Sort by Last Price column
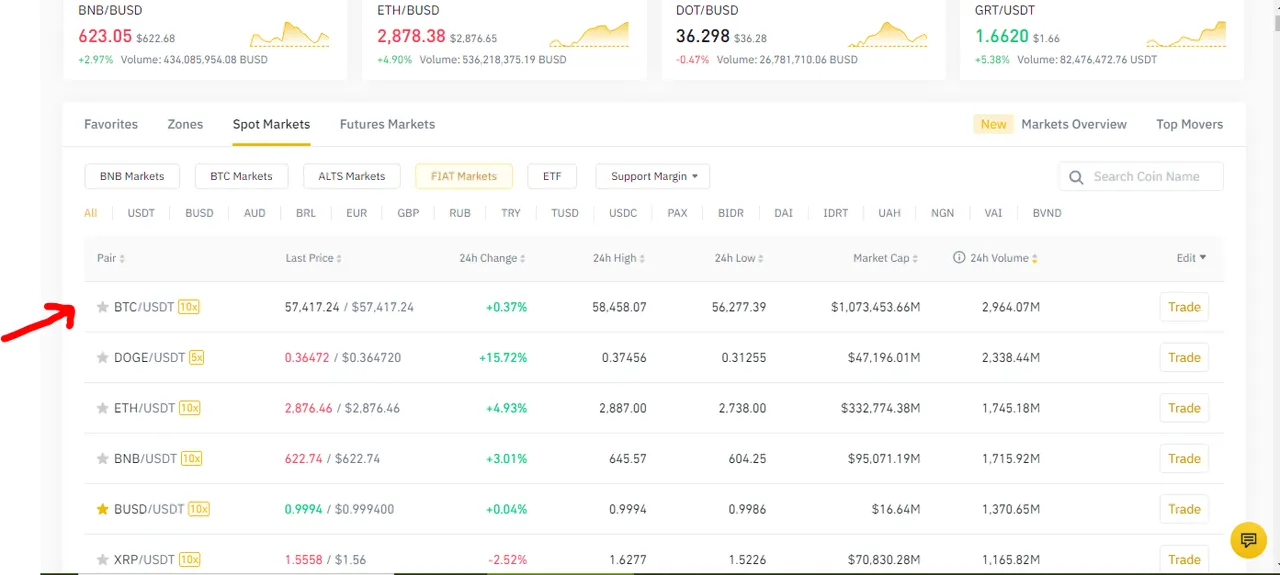Image resolution: width=1280 pixels, height=575 pixels. tap(313, 258)
